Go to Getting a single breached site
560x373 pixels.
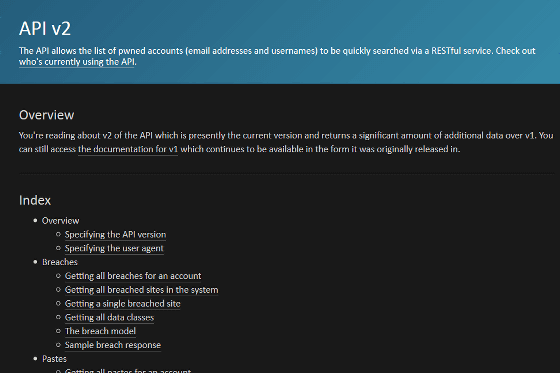[x=122, y=304]
